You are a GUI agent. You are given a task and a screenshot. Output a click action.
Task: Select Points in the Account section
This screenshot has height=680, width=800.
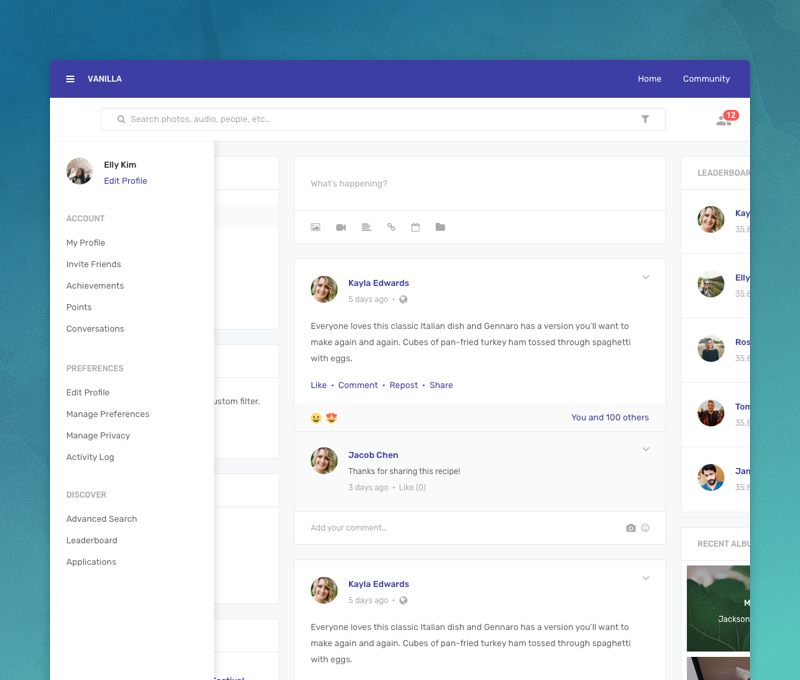pyautogui.click(x=79, y=307)
